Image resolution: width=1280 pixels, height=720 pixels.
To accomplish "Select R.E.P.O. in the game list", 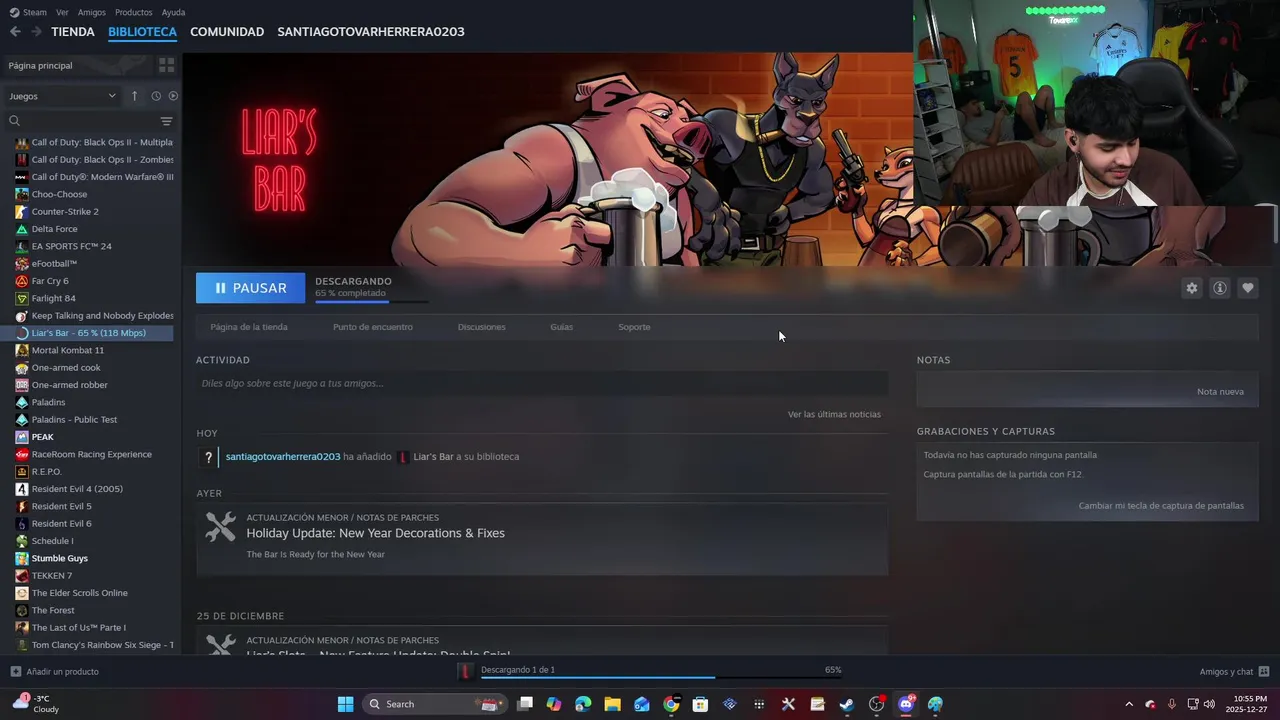I will point(46,472).
